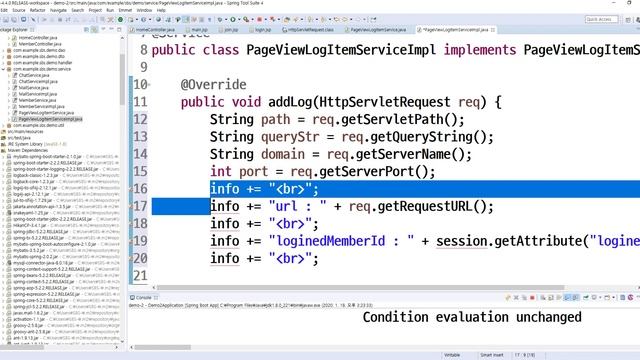Click the Console red Terminate icon
This screenshot has width=640, height=360.
coord(532,298)
